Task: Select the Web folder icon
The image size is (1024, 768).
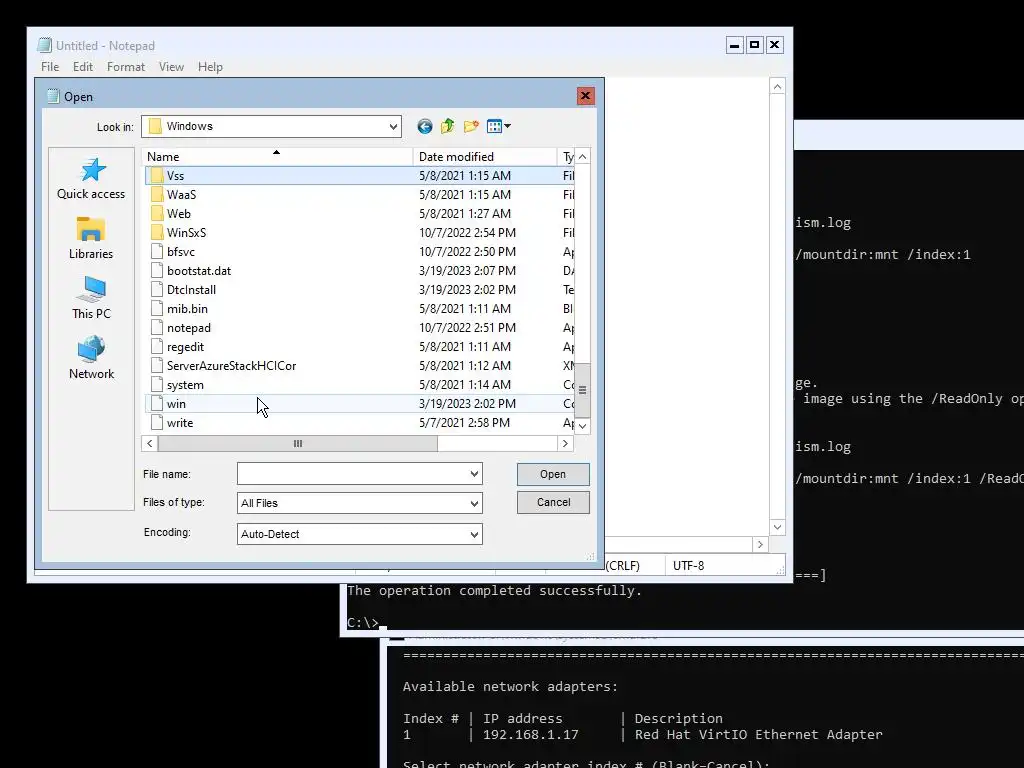Action: (x=156, y=214)
